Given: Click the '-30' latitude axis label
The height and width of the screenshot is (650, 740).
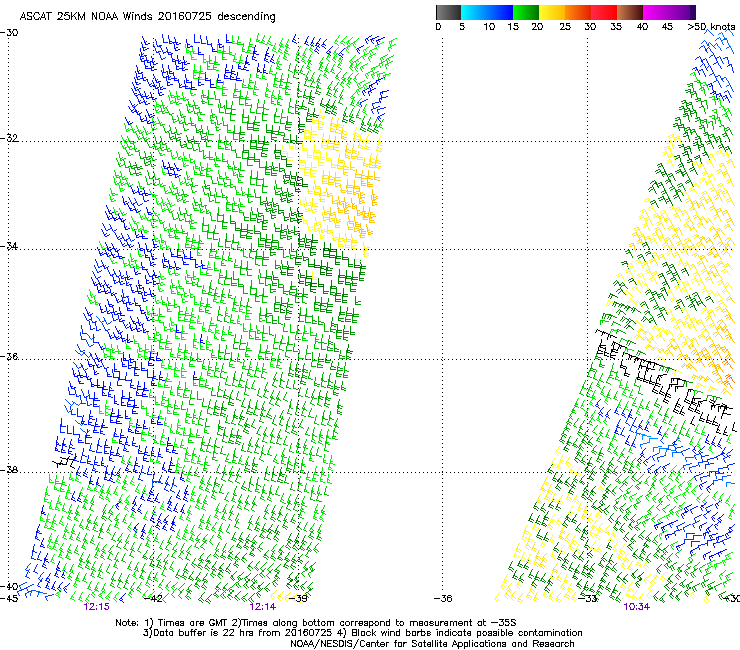Looking at the screenshot, I should (9, 33).
